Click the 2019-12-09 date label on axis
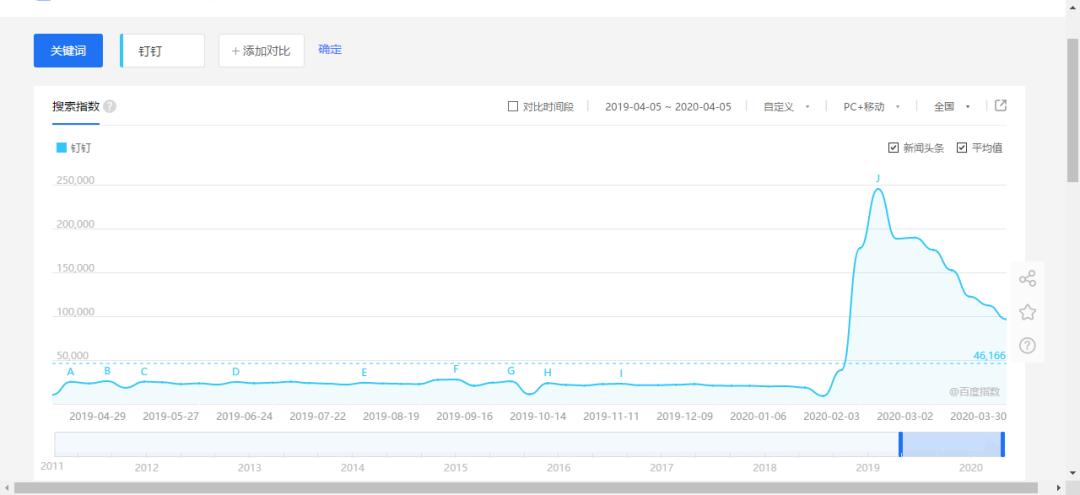The image size is (1080, 495). [x=685, y=417]
